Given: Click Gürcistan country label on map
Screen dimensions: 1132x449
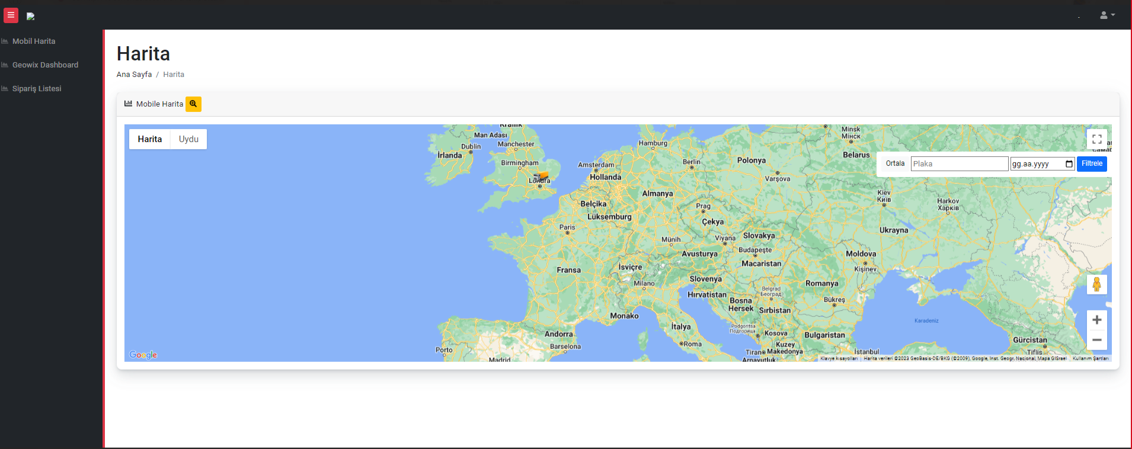Looking at the screenshot, I should tap(1029, 339).
